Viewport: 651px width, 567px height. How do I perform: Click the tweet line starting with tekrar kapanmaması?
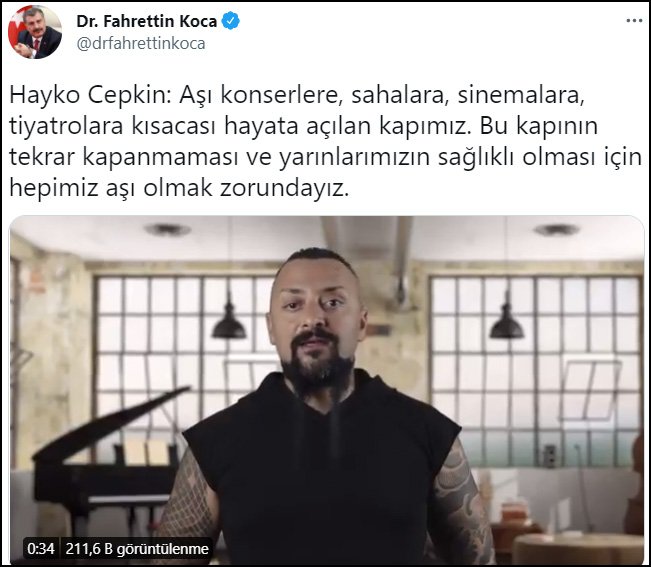326,157
